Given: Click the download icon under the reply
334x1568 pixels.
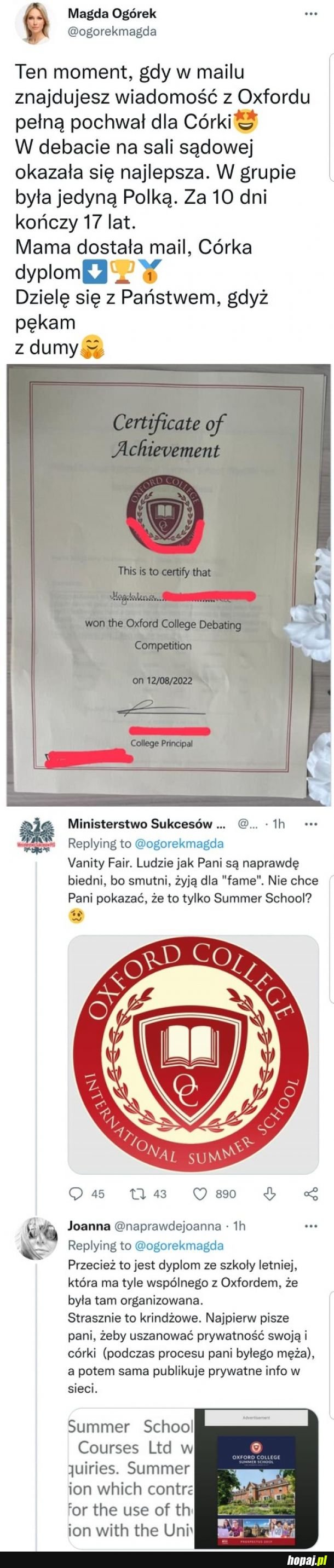Looking at the screenshot, I should click(272, 1193).
